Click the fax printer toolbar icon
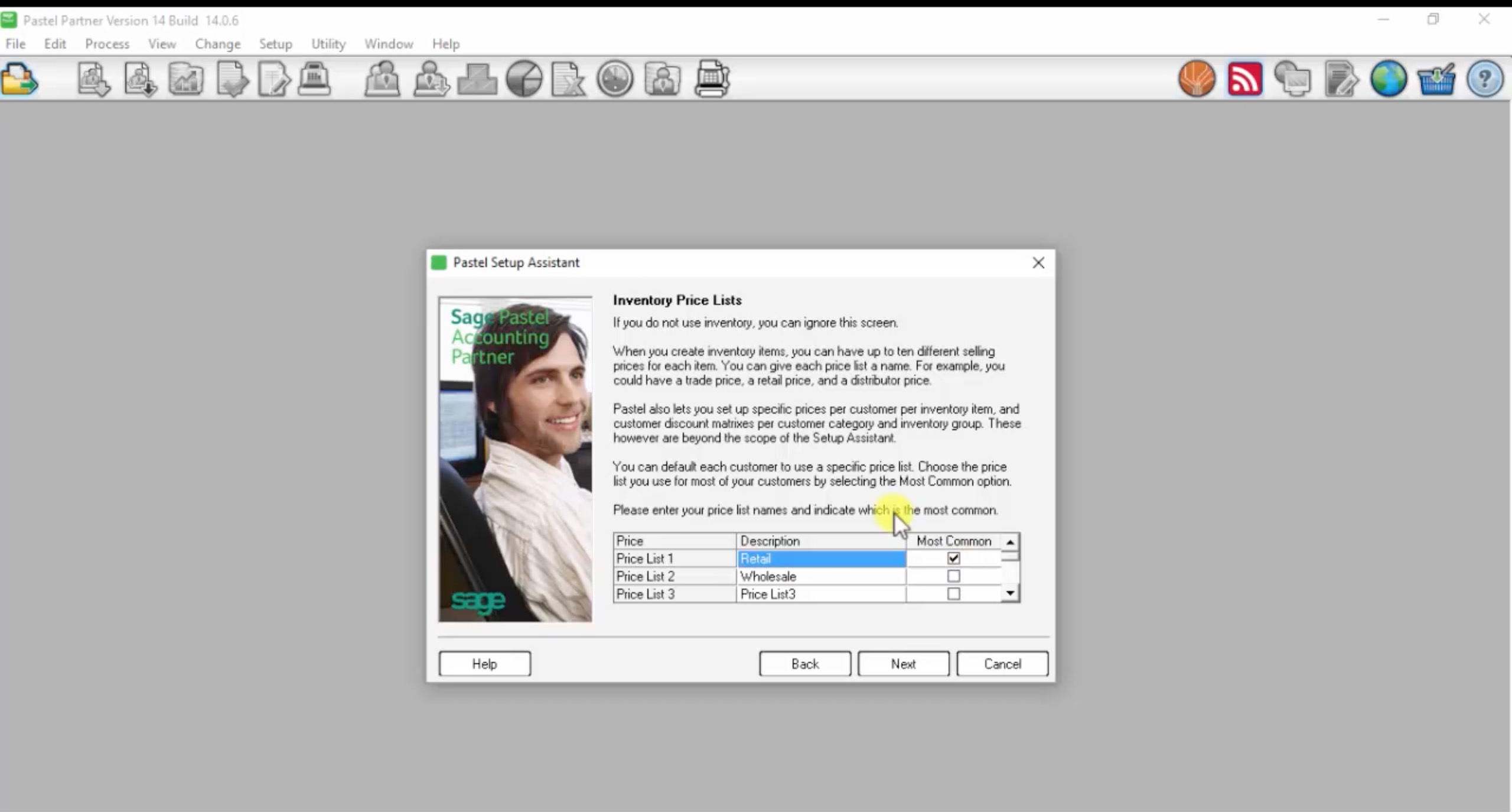This screenshot has width=1512, height=812. pos(712,79)
